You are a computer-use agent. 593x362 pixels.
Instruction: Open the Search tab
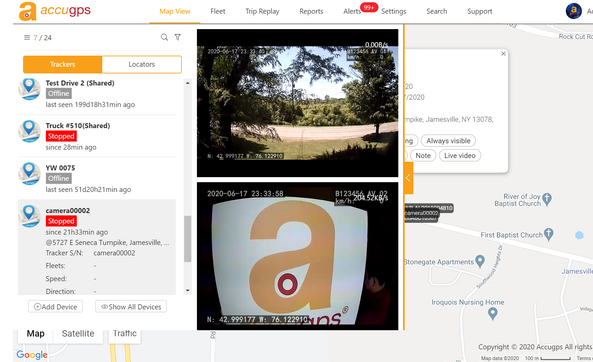point(437,11)
